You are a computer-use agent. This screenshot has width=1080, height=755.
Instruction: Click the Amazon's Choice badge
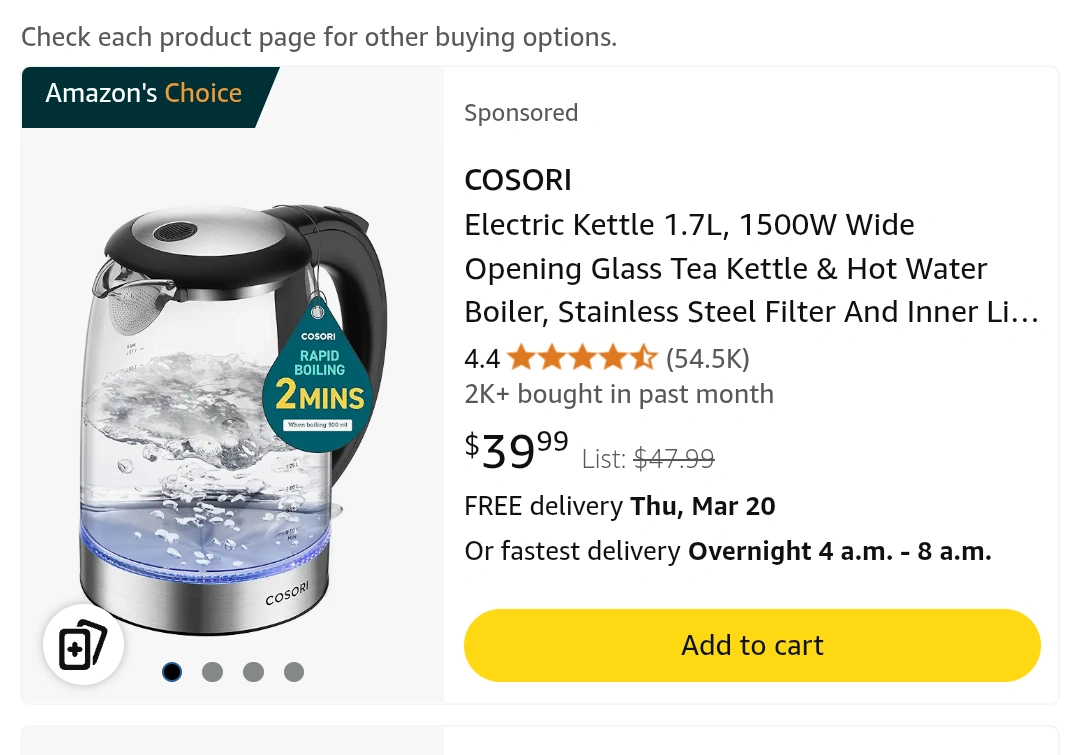click(144, 94)
